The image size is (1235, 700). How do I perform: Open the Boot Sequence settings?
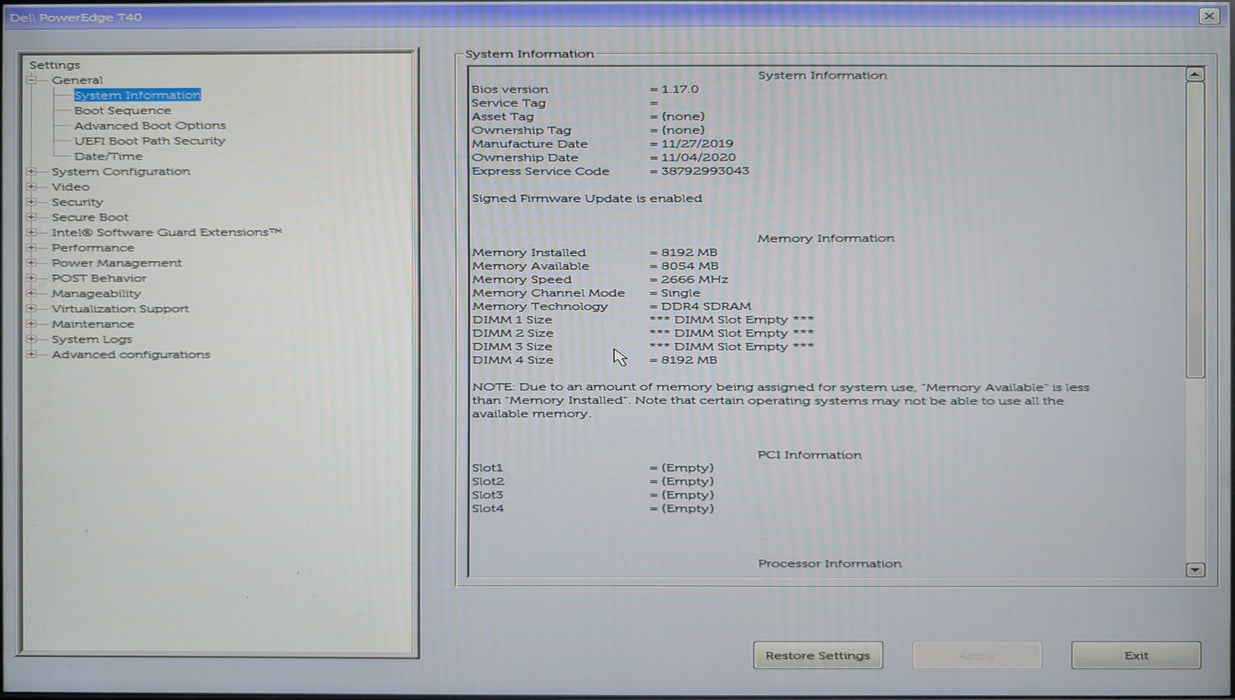click(122, 111)
